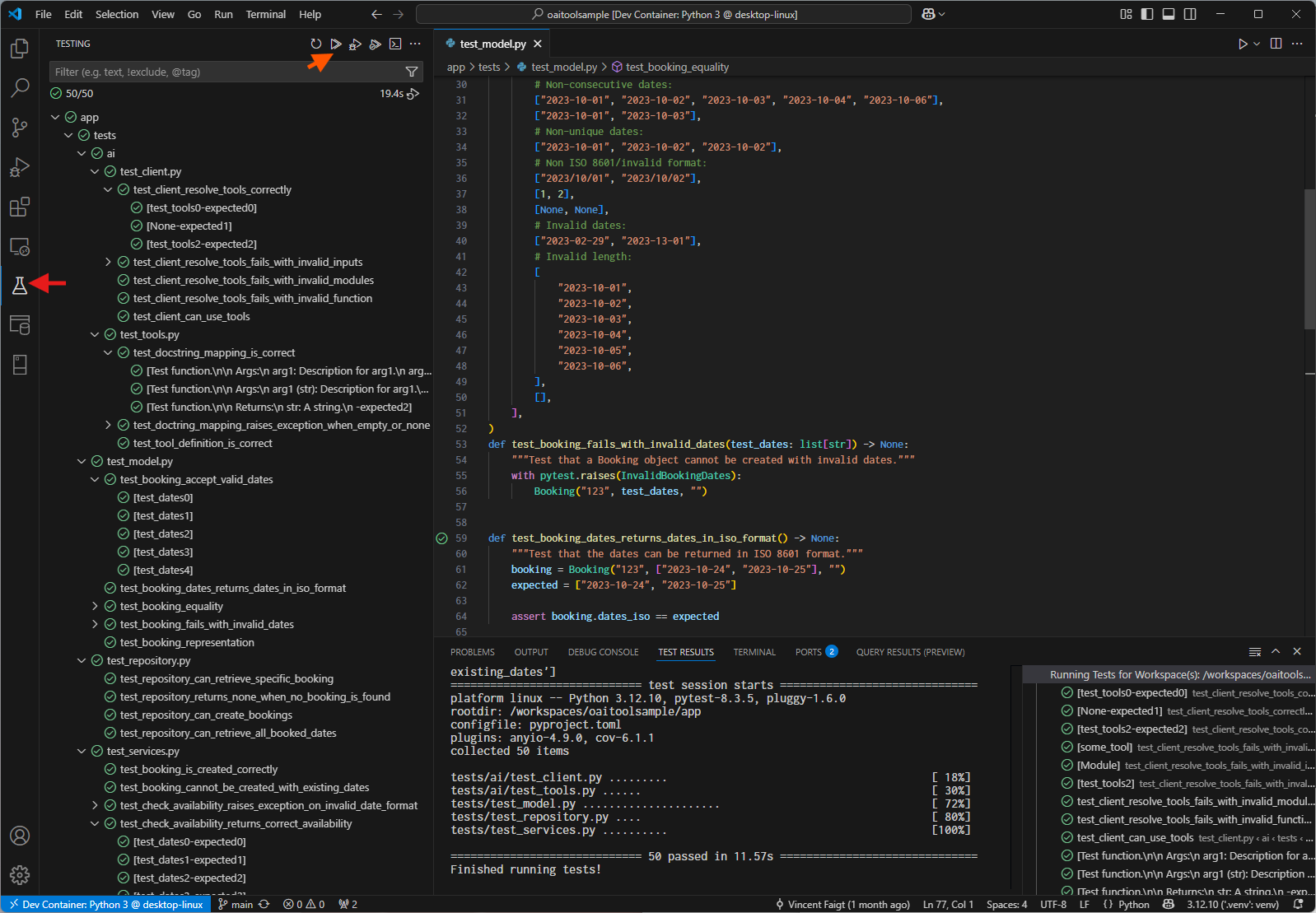
Task: Click Dev Container Python 3 remote indicator
Action: [105, 904]
